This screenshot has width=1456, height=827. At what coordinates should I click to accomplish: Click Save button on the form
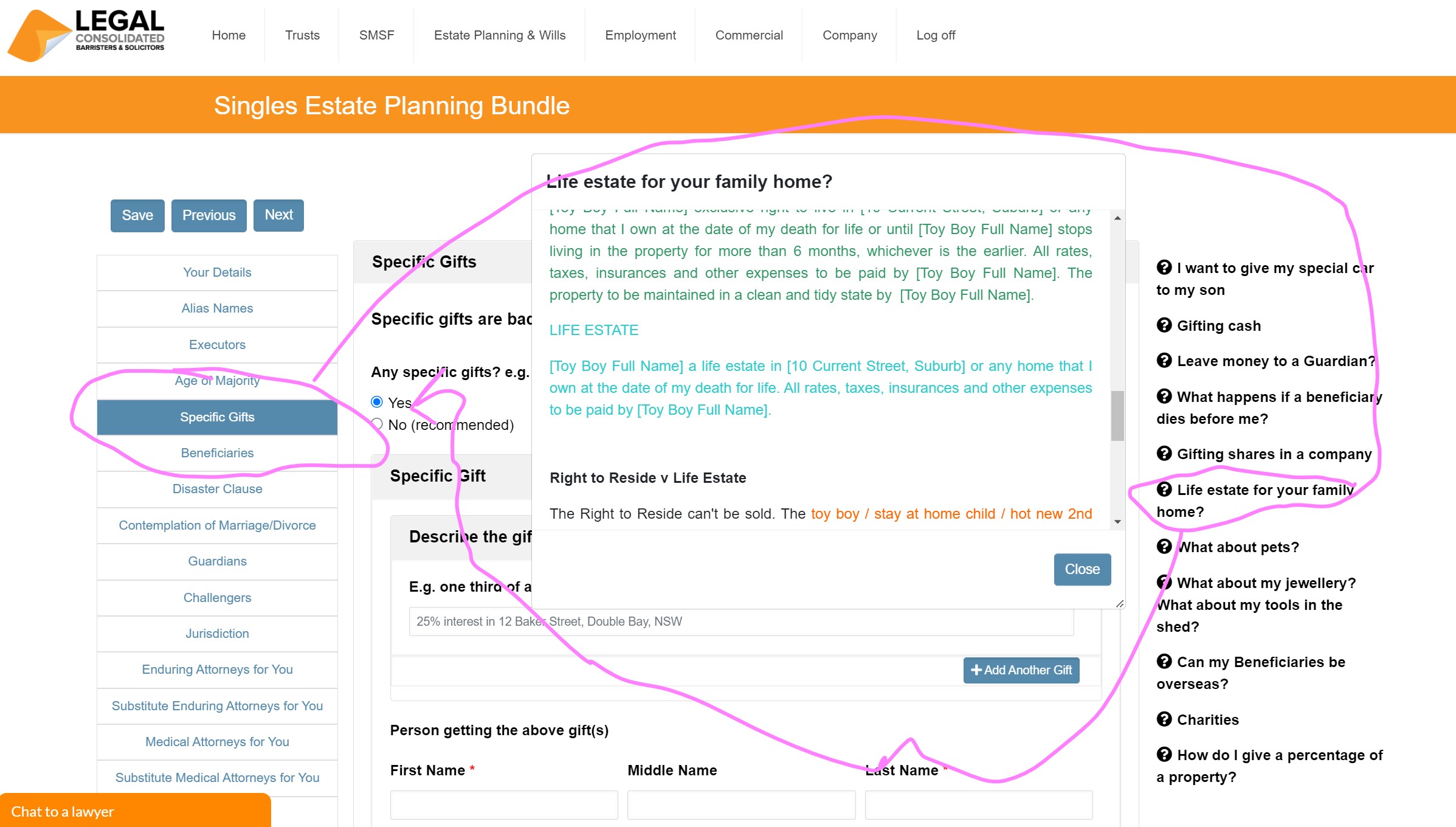tap(137, 214)
